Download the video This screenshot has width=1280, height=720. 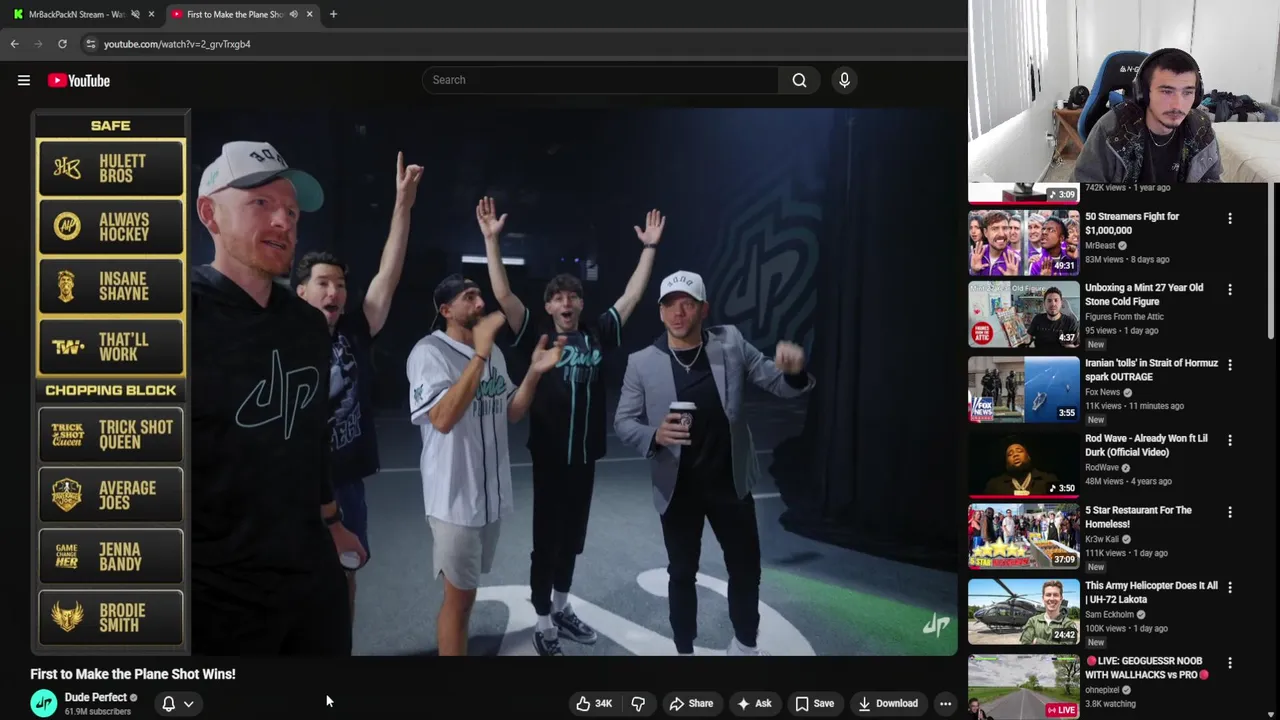click(888, 704)
